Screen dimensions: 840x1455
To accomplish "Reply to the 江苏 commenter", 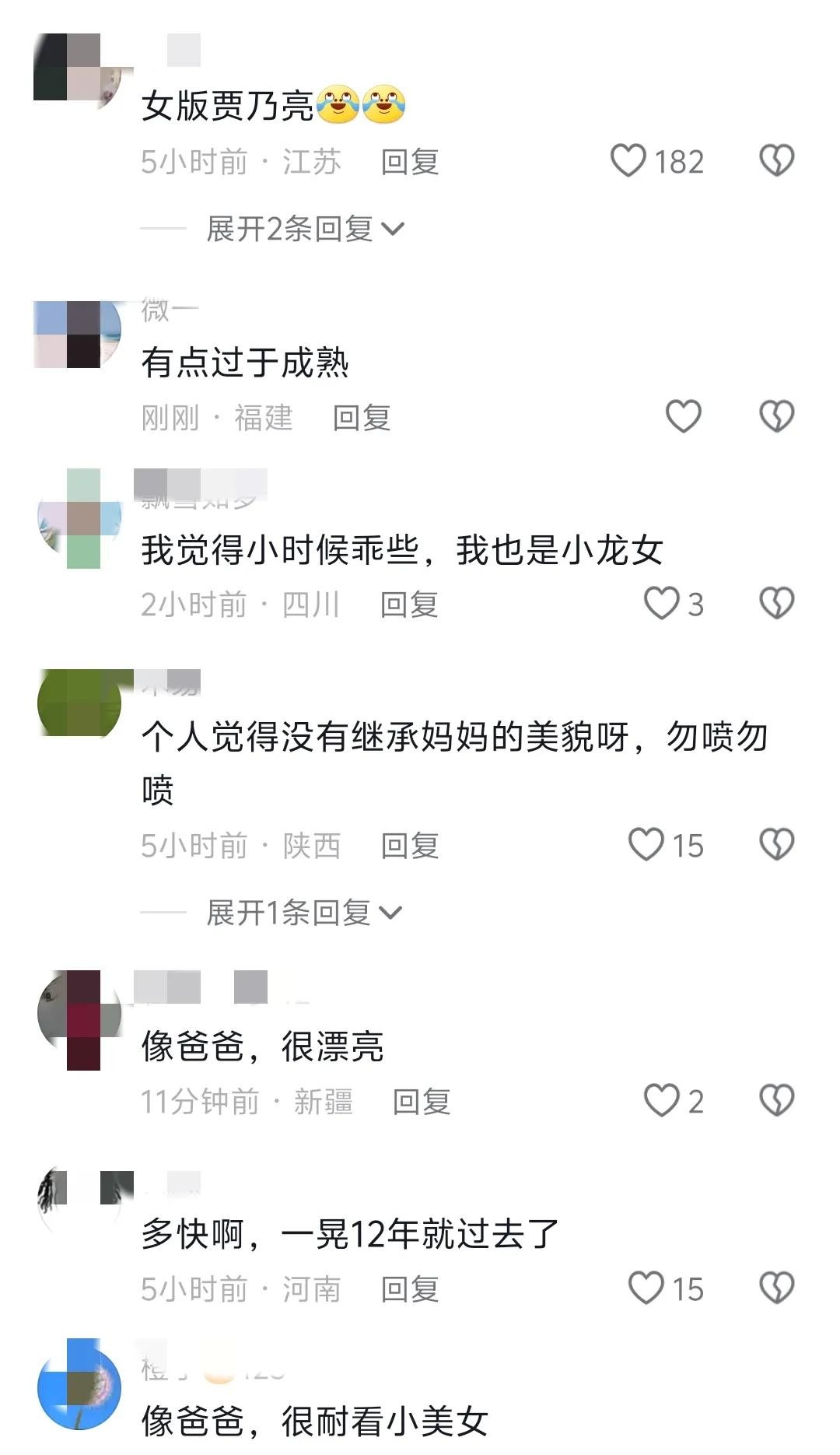I will 410,162.
